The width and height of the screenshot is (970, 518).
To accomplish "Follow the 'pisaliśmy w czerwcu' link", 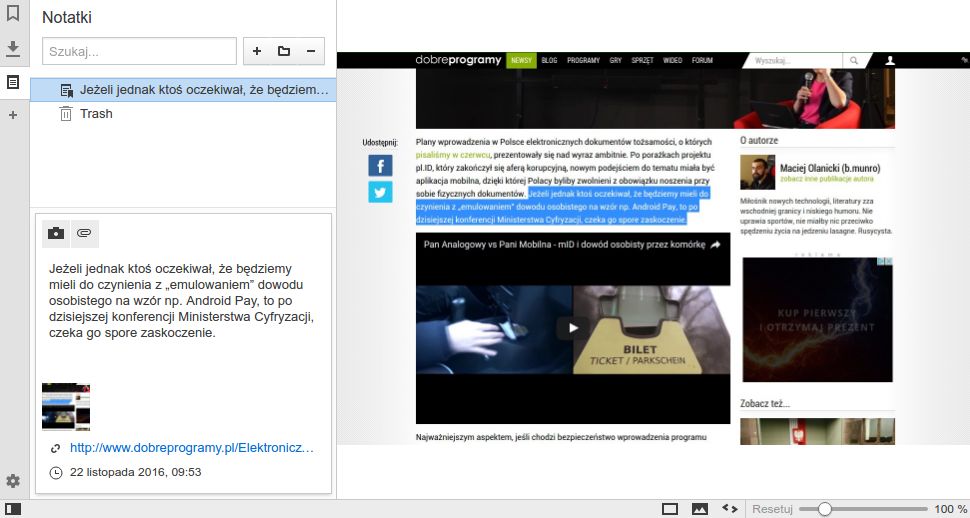I will coord(453,155).
